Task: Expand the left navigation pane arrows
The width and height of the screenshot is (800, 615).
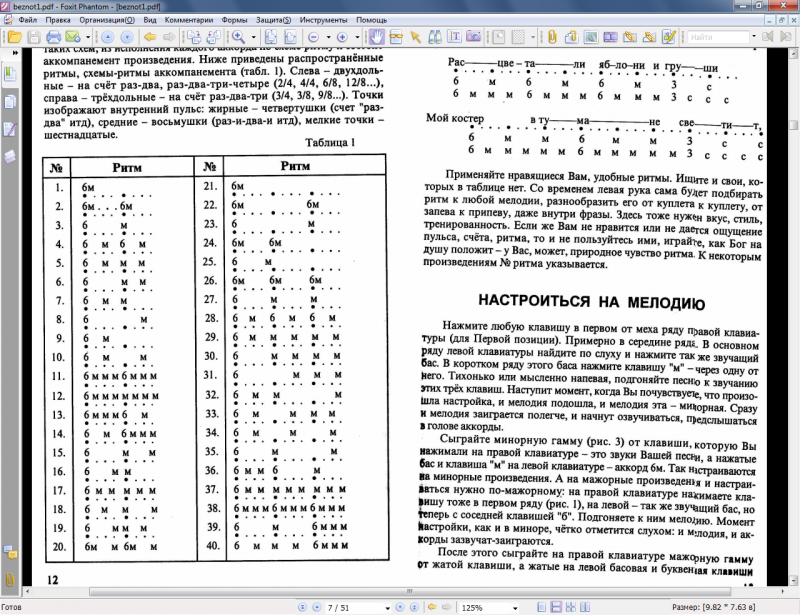Action: (x=15, y=53)
